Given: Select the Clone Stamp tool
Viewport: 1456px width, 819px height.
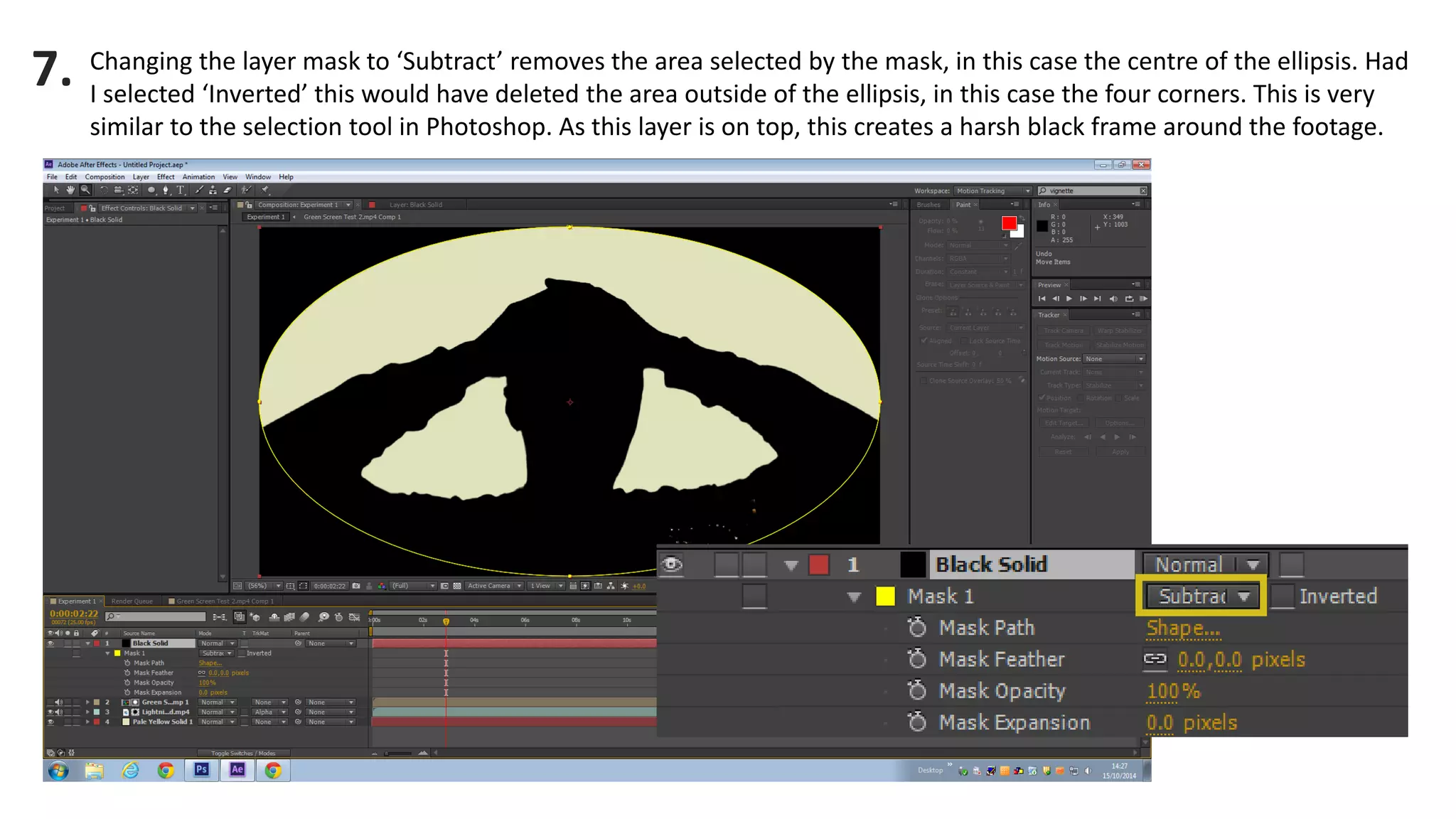Looking at the screenshot, I should coord(213,190).
